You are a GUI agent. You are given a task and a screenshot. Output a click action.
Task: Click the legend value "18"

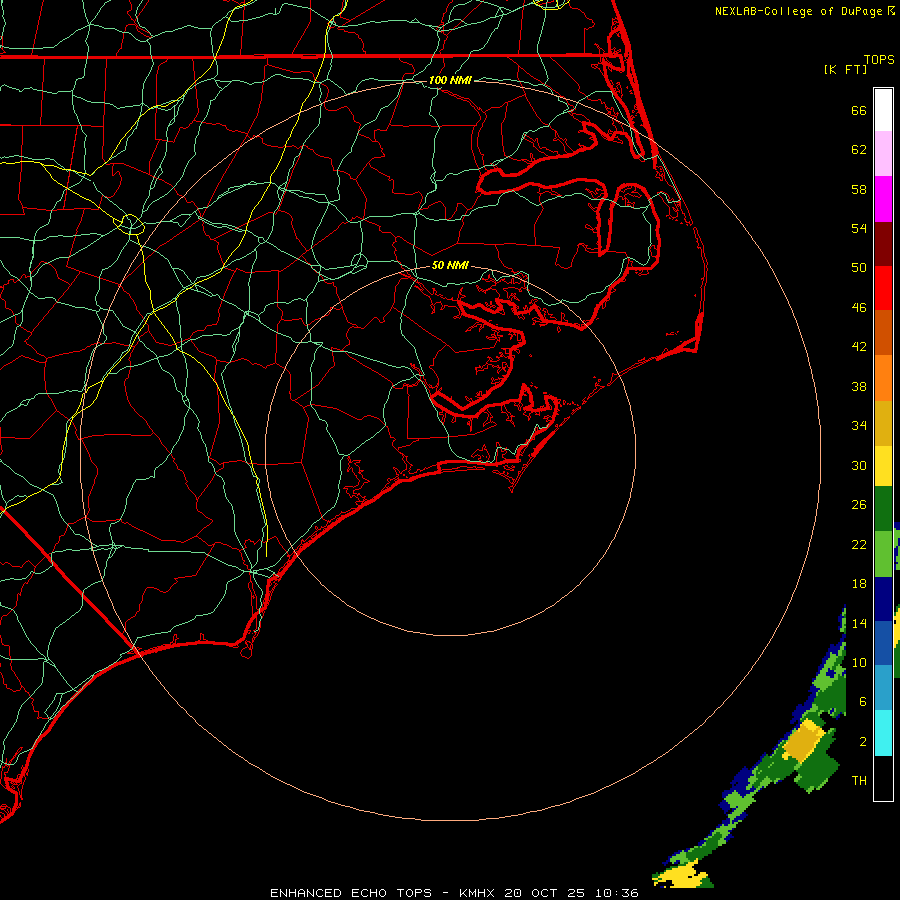click(x=859, y=584)
